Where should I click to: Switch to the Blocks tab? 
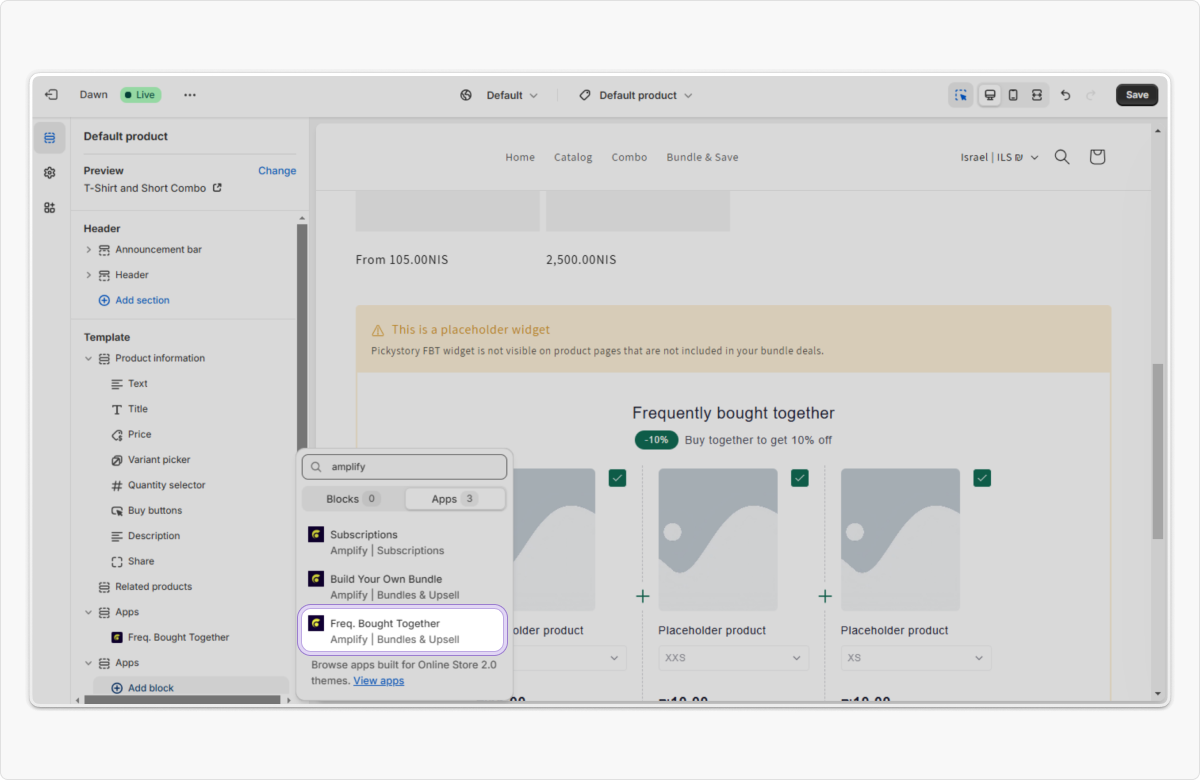tap(353, 499)
